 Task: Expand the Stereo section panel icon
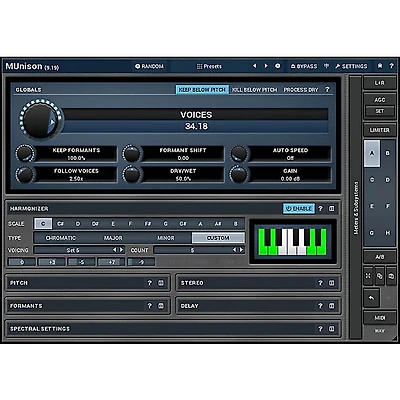click(331, 283)
